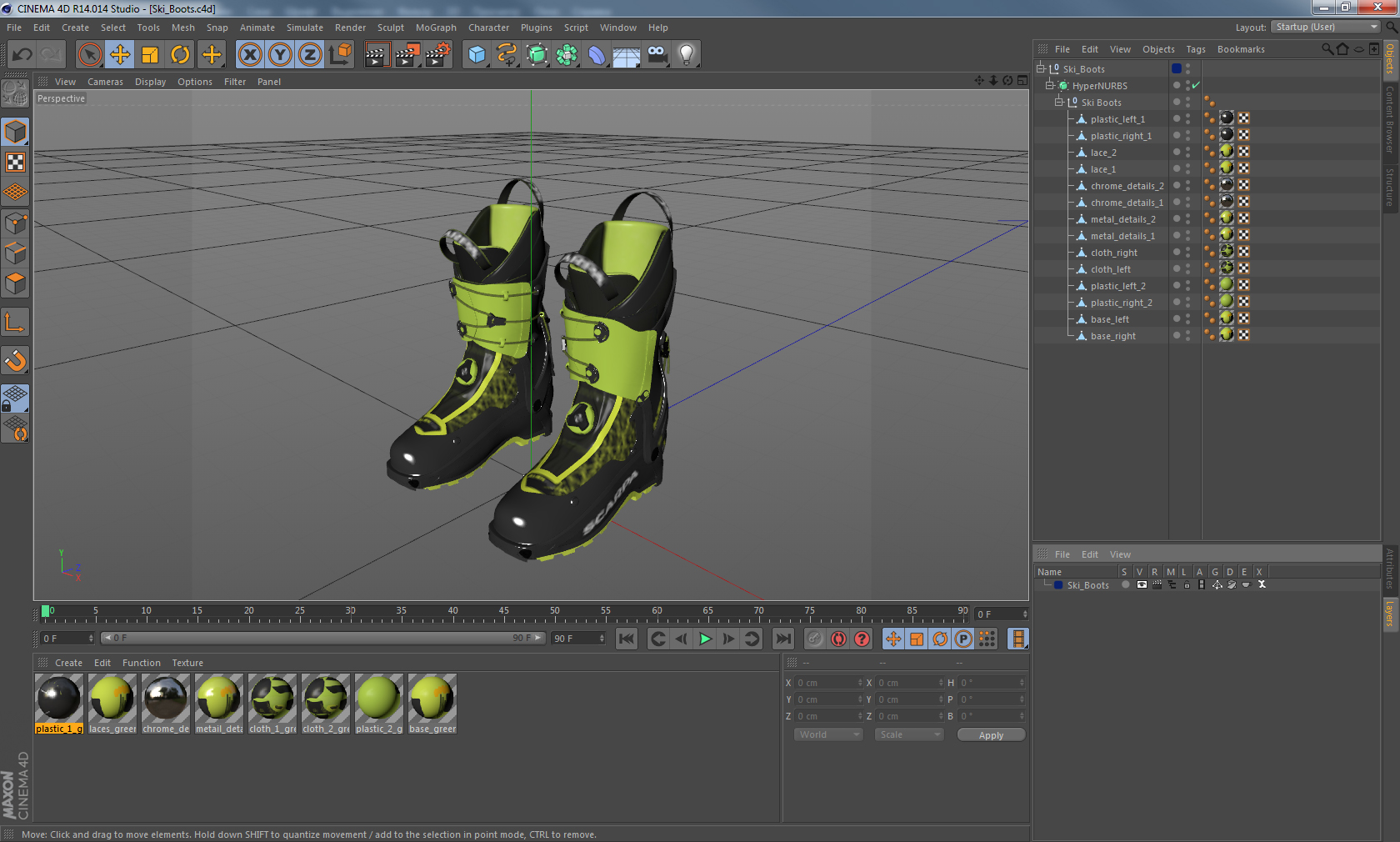Viewport: 1400px width, 842px height.
Task: Add a camera object icon
Action: tap(657, 55)
